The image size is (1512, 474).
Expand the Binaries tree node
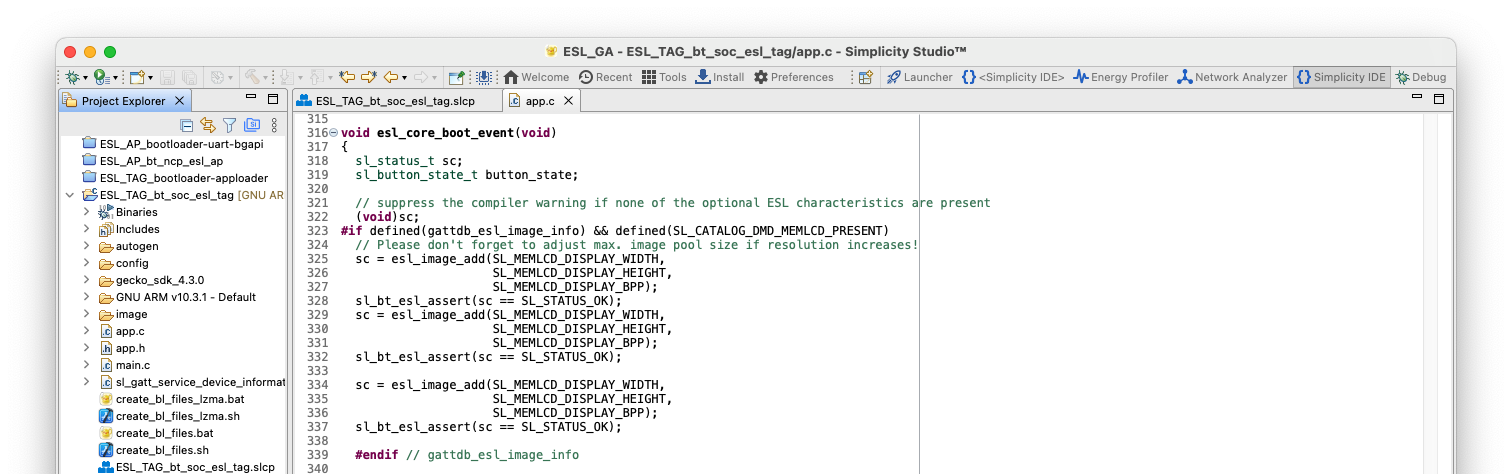(86, 212)
